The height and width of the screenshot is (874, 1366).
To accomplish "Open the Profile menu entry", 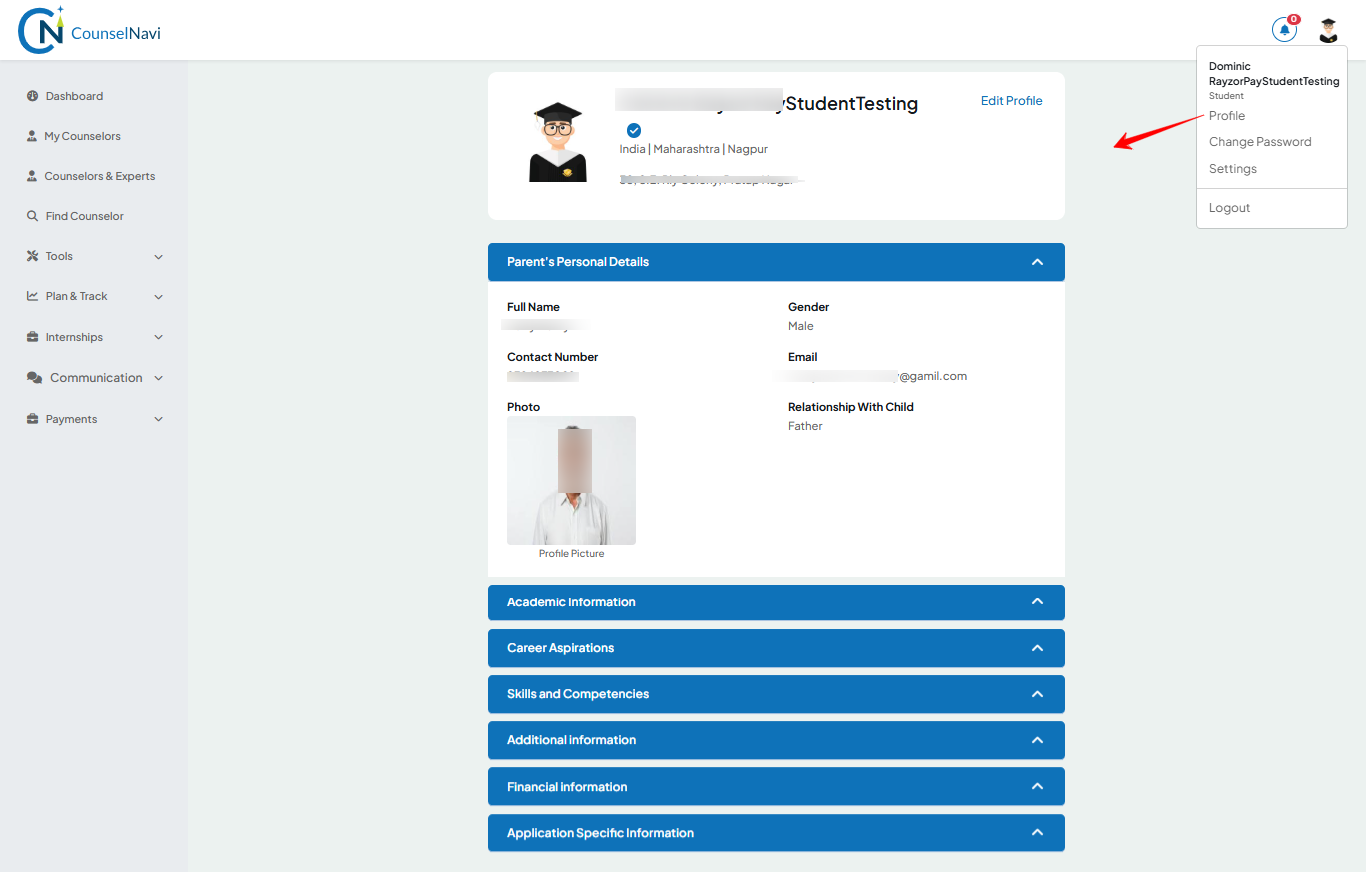I will point(1226,115).
